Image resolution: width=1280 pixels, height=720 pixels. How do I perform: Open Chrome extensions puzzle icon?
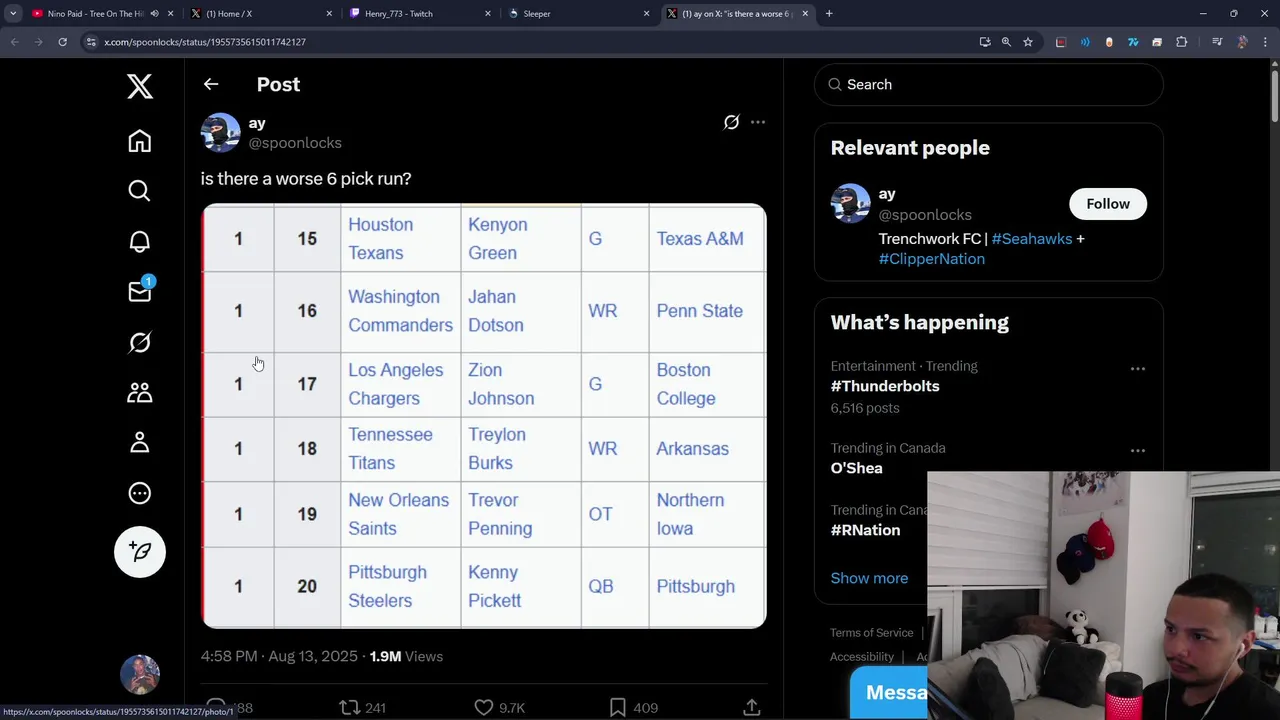click(1182, 42)
